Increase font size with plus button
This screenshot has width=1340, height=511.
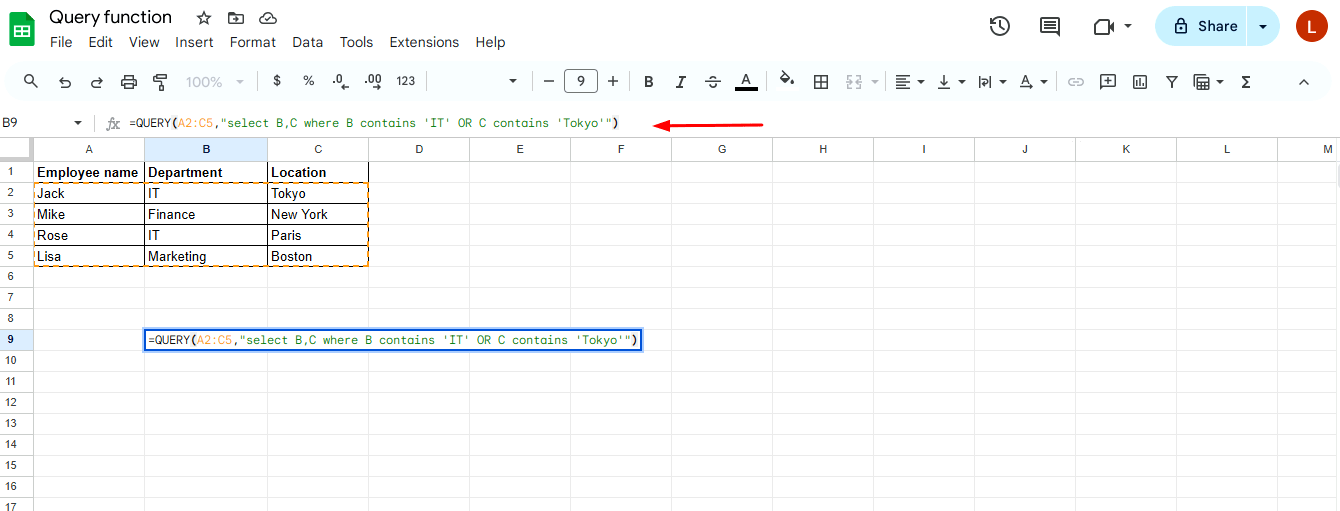click(x=613, y=82)
